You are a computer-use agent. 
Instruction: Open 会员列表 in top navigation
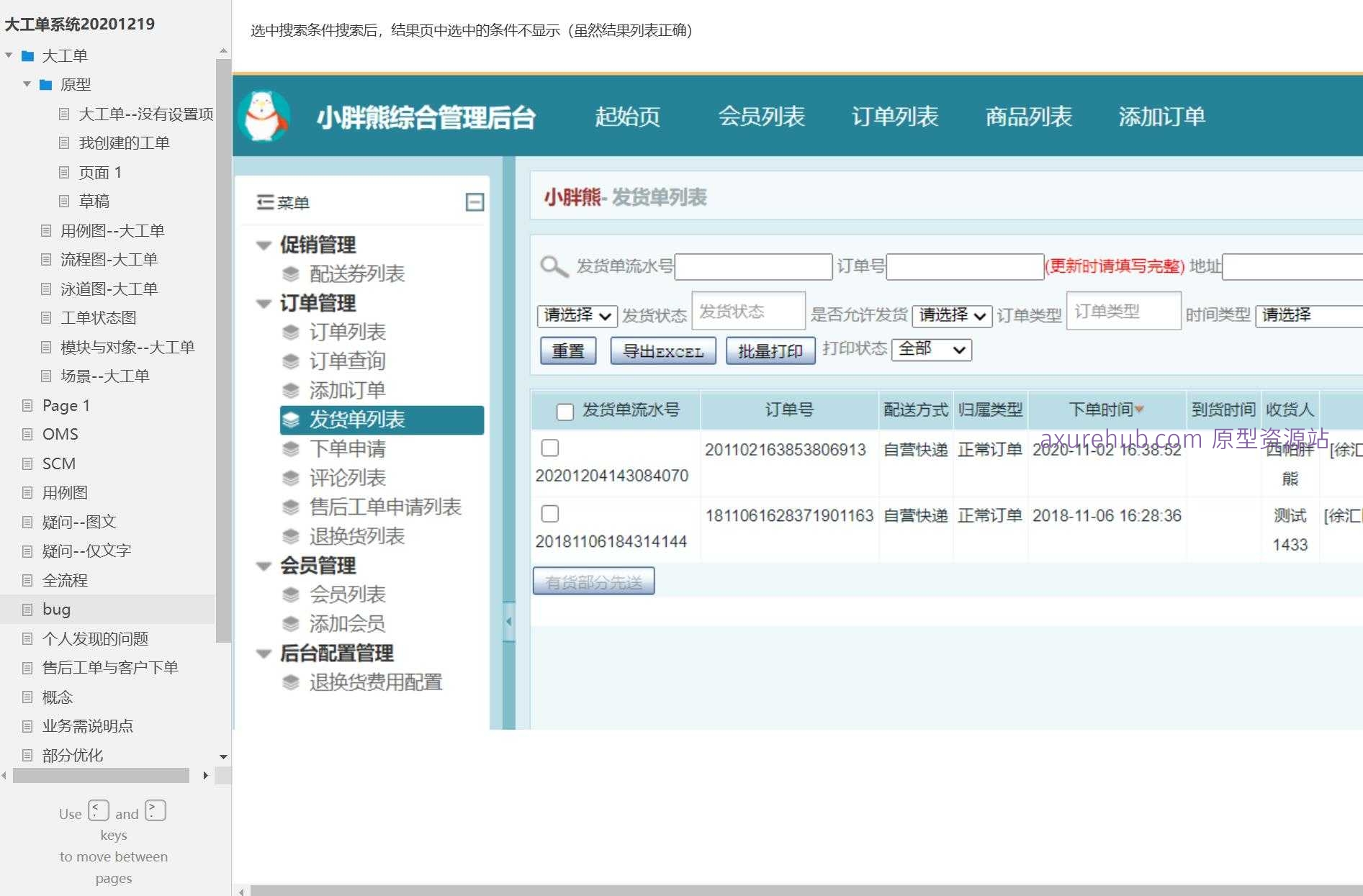(x=761, y=117)
